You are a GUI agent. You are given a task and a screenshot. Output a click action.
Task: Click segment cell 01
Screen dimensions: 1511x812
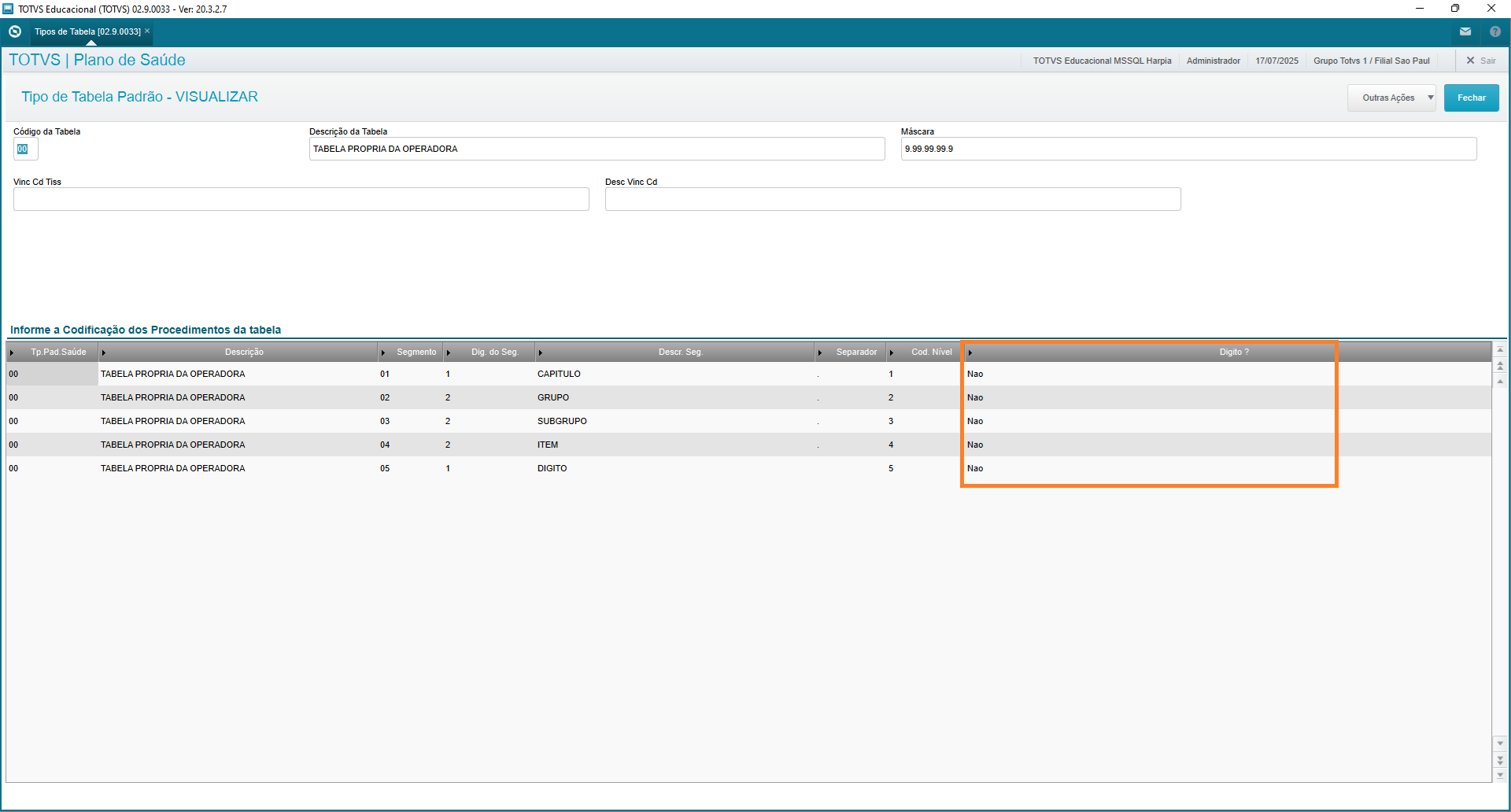(x=385, y=374)
